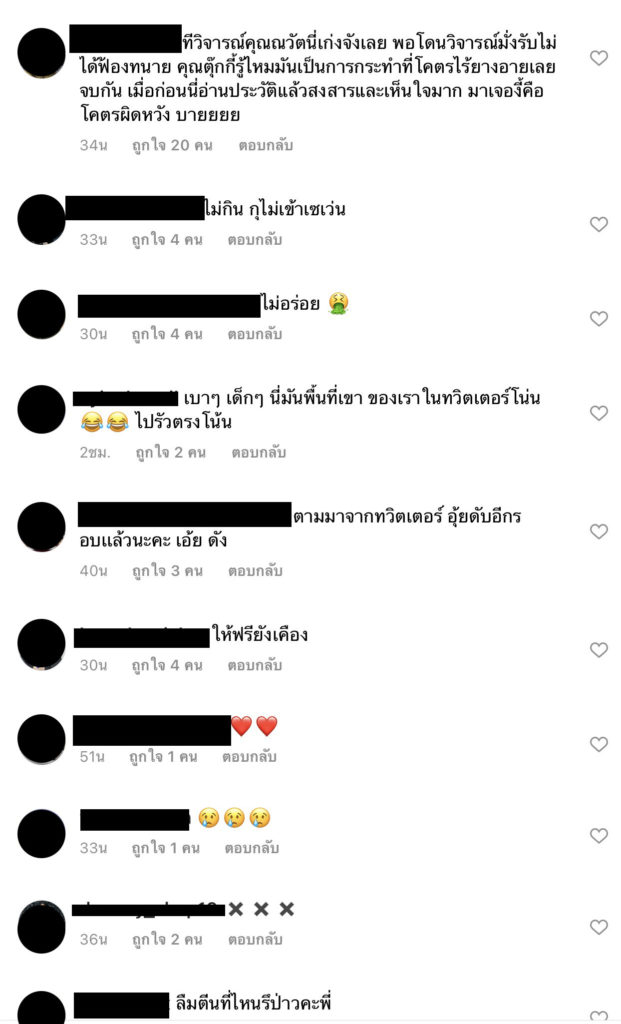This screenshot has width=621, height=1024.
Task: Like the comment with two red hearts
Action: pos(599,744)
